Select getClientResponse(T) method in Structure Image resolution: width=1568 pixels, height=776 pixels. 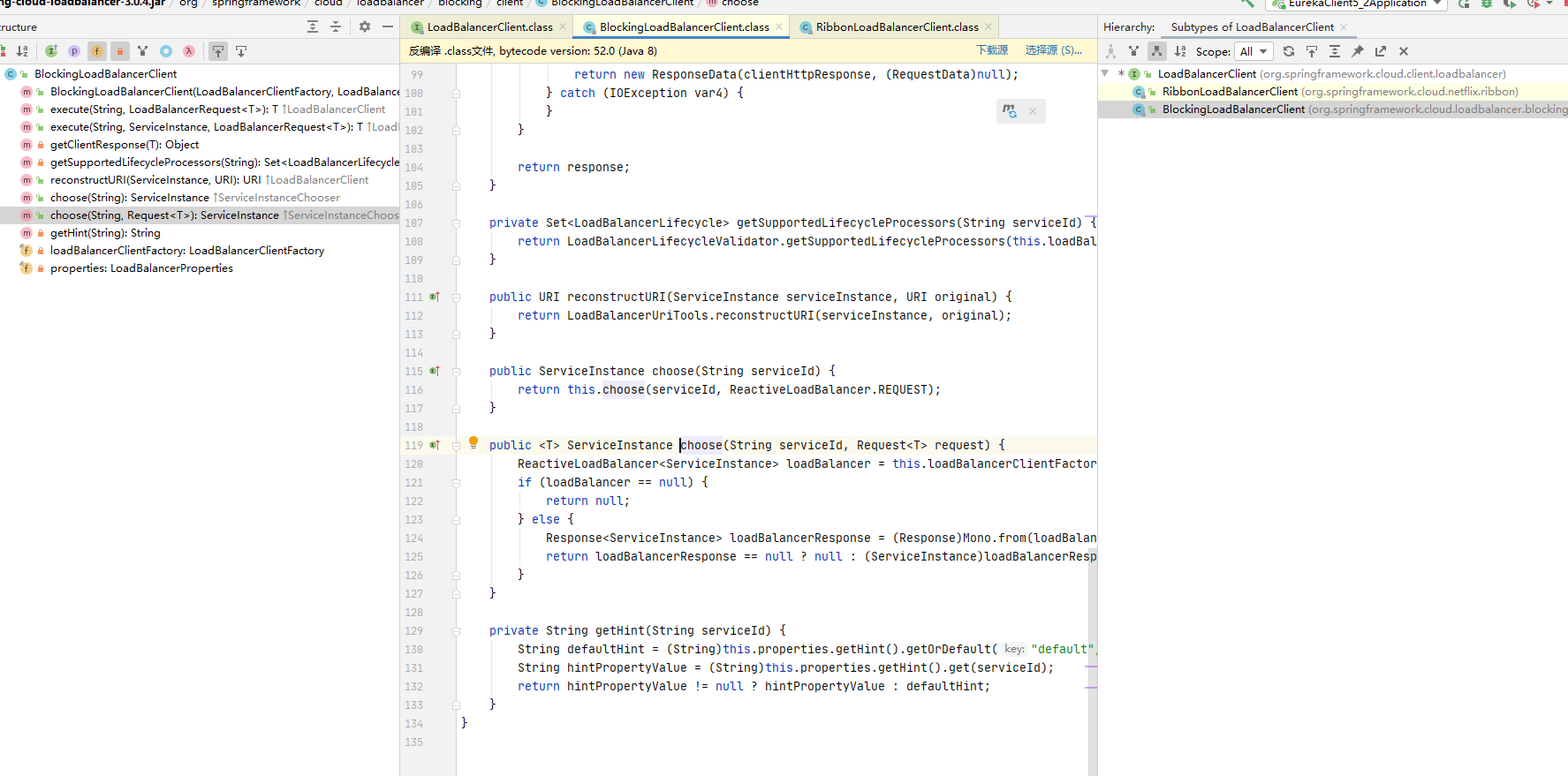click(x=200, y=145)
